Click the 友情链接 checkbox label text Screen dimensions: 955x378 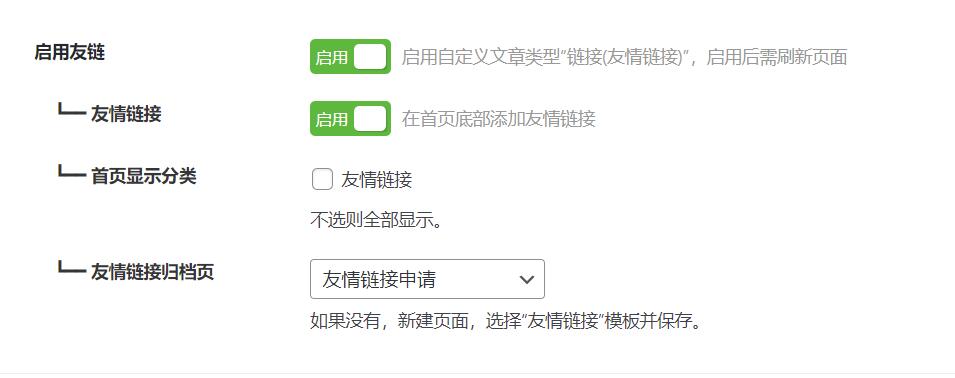click(x=376, y=180)
